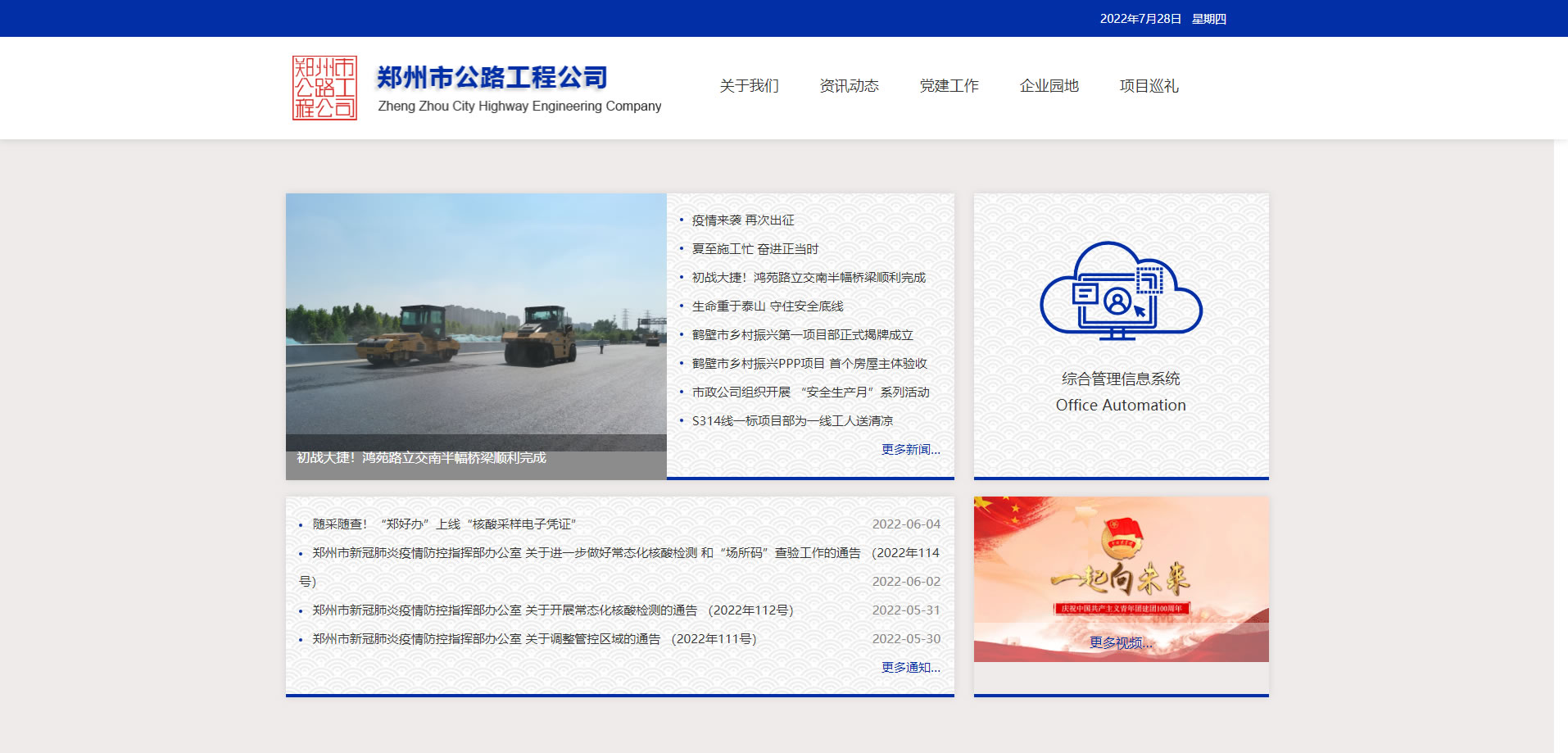This screenshot has width=1568, height=753.
Task: Click the 综合管理信息系统 panel
Action: tap(1120, 379)
